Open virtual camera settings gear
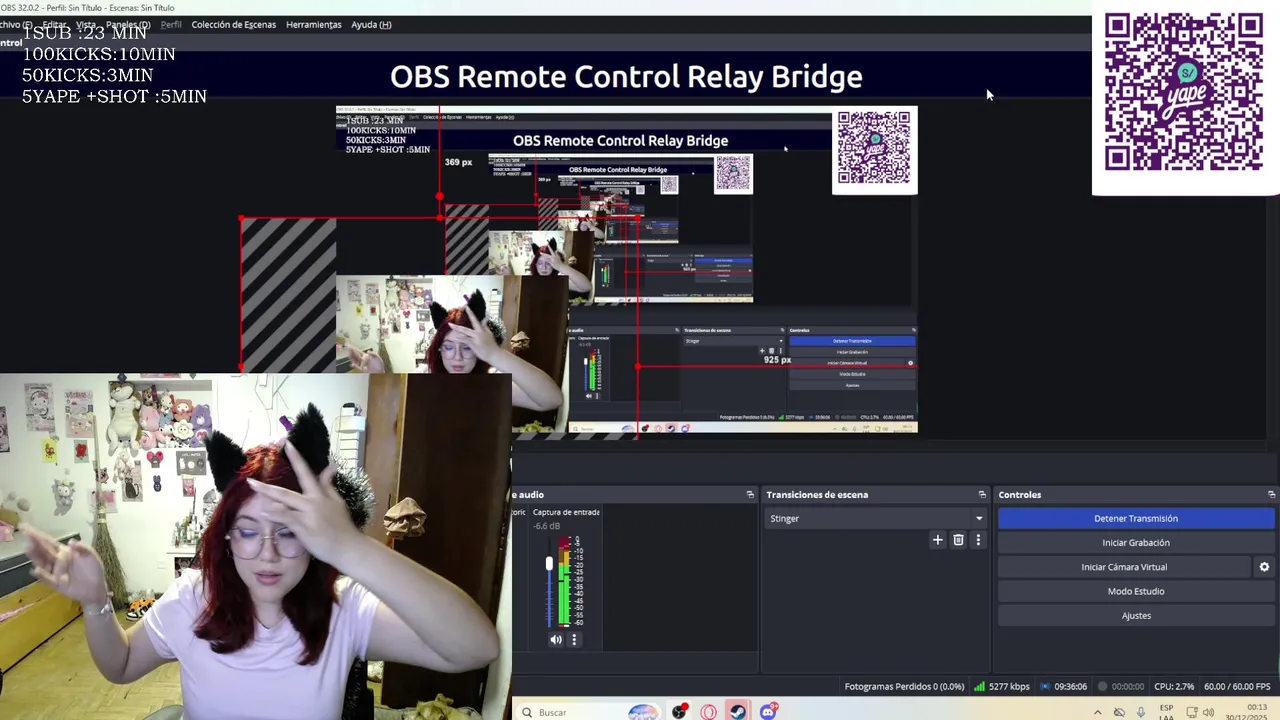This screenshot has width=1280, height=720. click(1264, 567)
